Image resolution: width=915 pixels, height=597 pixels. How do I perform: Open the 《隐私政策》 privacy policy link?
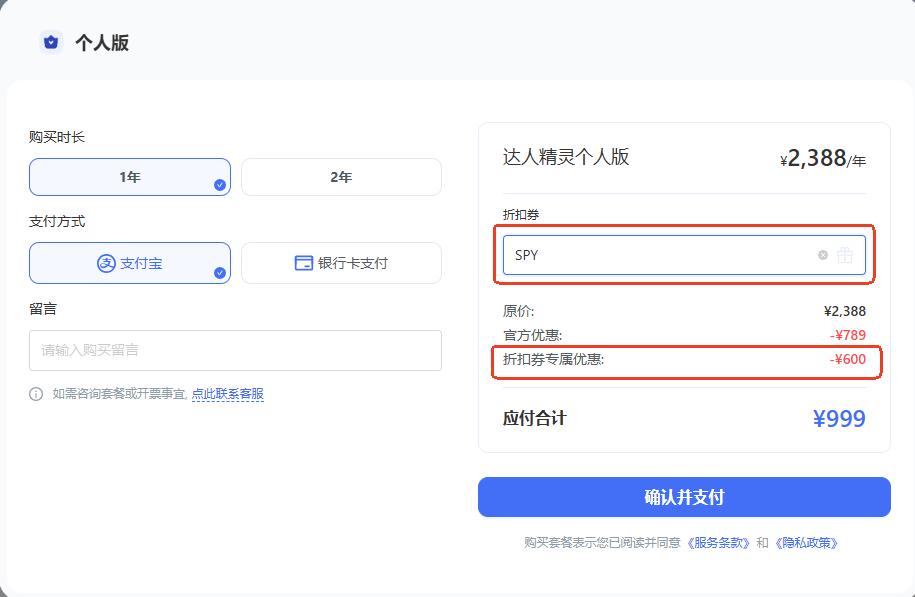(x=809, y=541)
